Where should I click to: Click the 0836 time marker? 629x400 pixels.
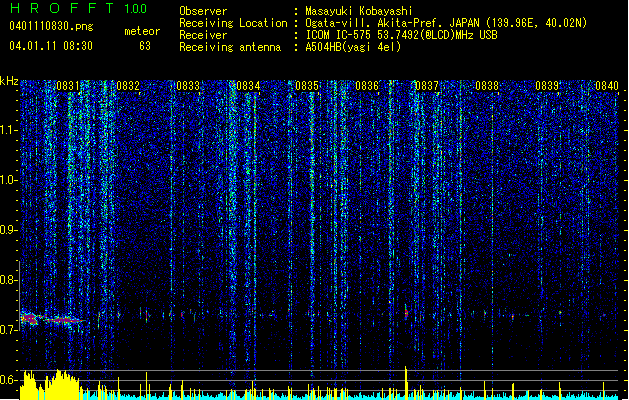[367, 86]
